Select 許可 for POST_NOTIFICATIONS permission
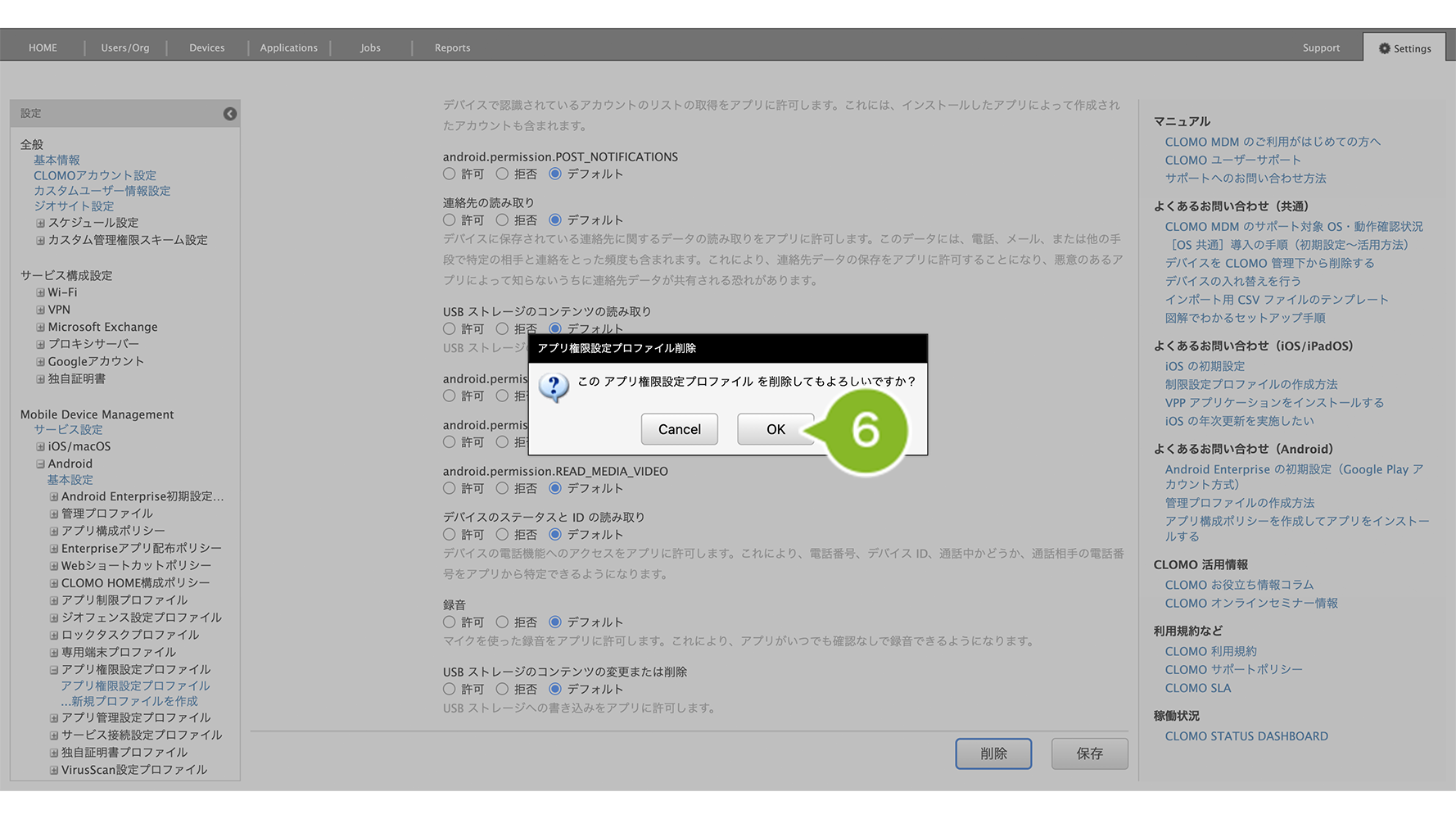This screenshot has width=1456, height=819. coord(450,174)
